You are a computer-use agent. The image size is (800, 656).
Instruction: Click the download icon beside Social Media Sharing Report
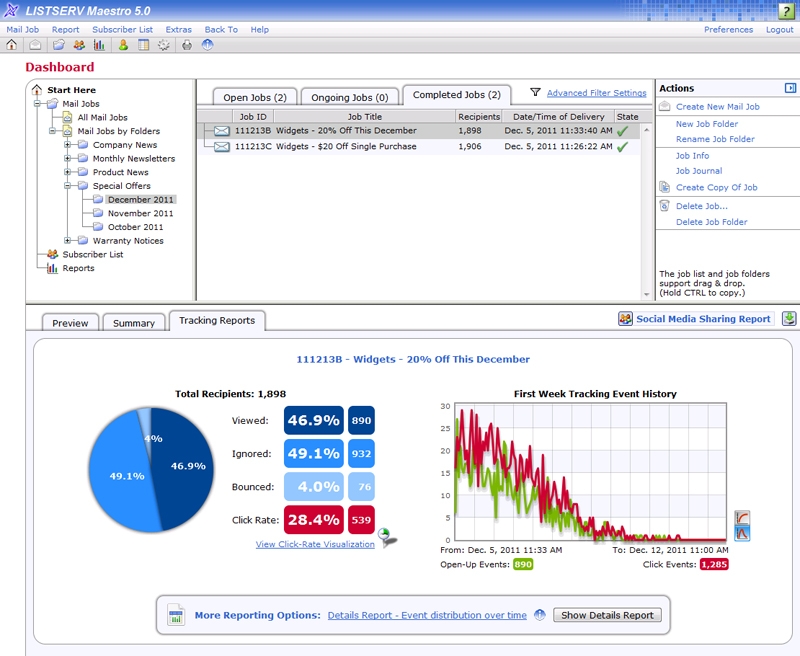tap(789, 319)
